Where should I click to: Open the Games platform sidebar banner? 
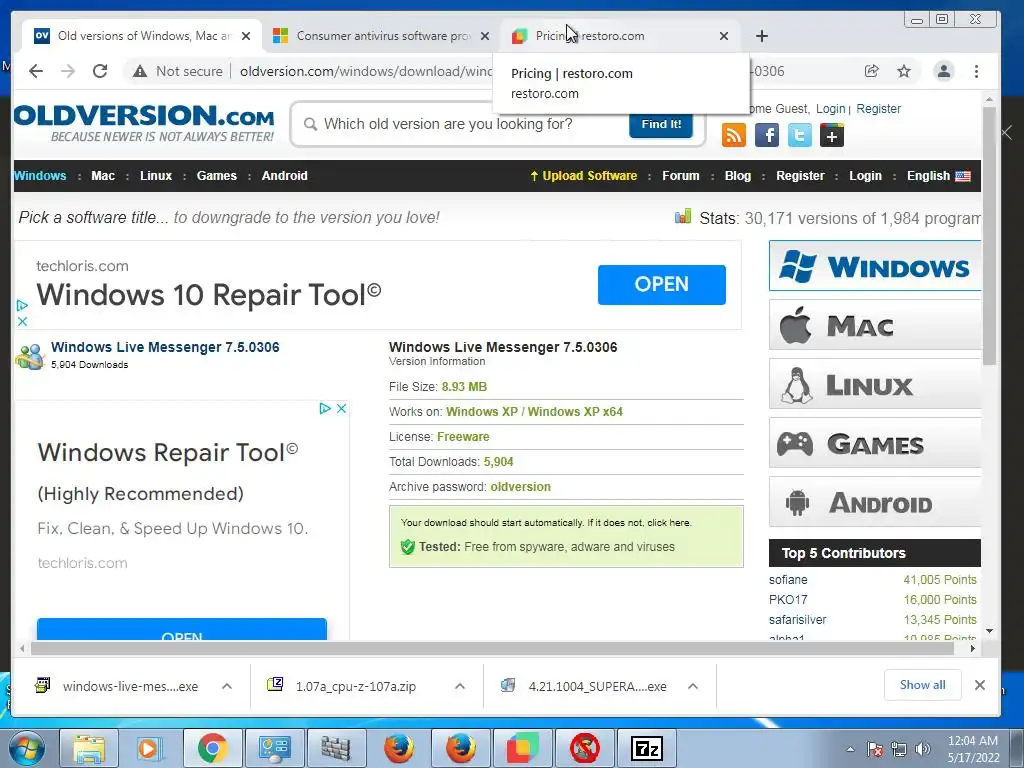click(875, 443)
